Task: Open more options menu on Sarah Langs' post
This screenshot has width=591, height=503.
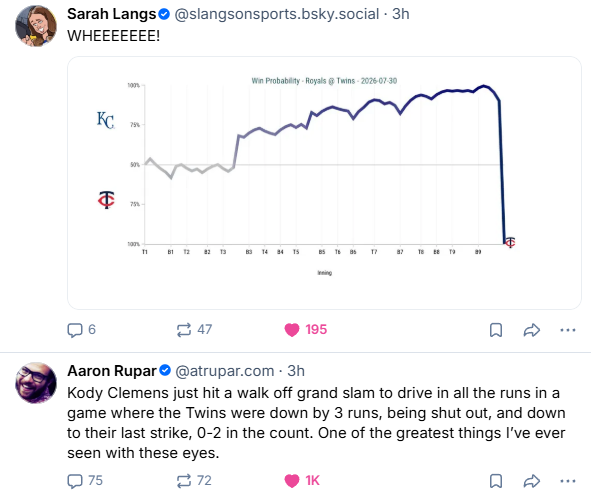Action: coord(568,330)
